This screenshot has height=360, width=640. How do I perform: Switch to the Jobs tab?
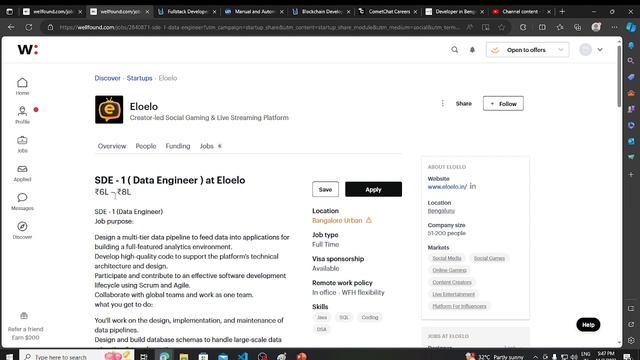pyautogui.click(x=210, y=146)
